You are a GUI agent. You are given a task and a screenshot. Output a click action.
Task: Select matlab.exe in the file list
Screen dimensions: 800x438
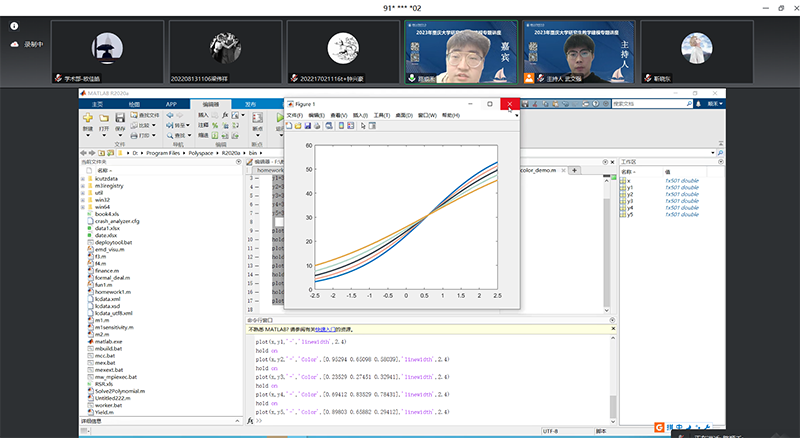pos(108,342)
